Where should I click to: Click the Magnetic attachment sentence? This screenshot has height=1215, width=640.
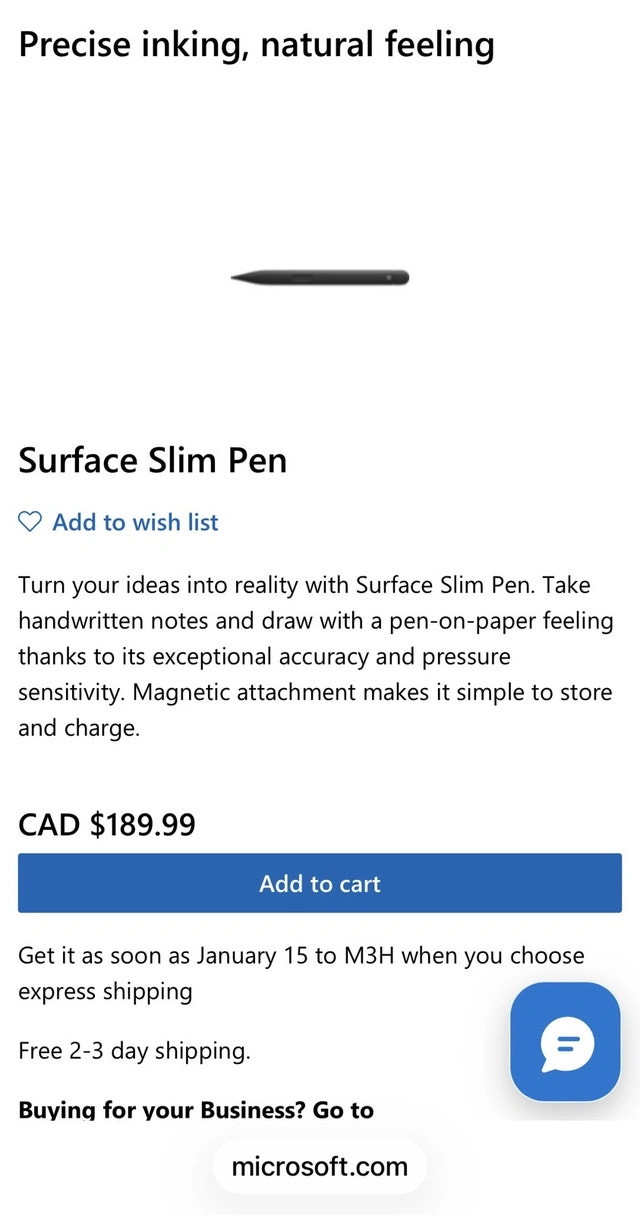click(372, 692)
